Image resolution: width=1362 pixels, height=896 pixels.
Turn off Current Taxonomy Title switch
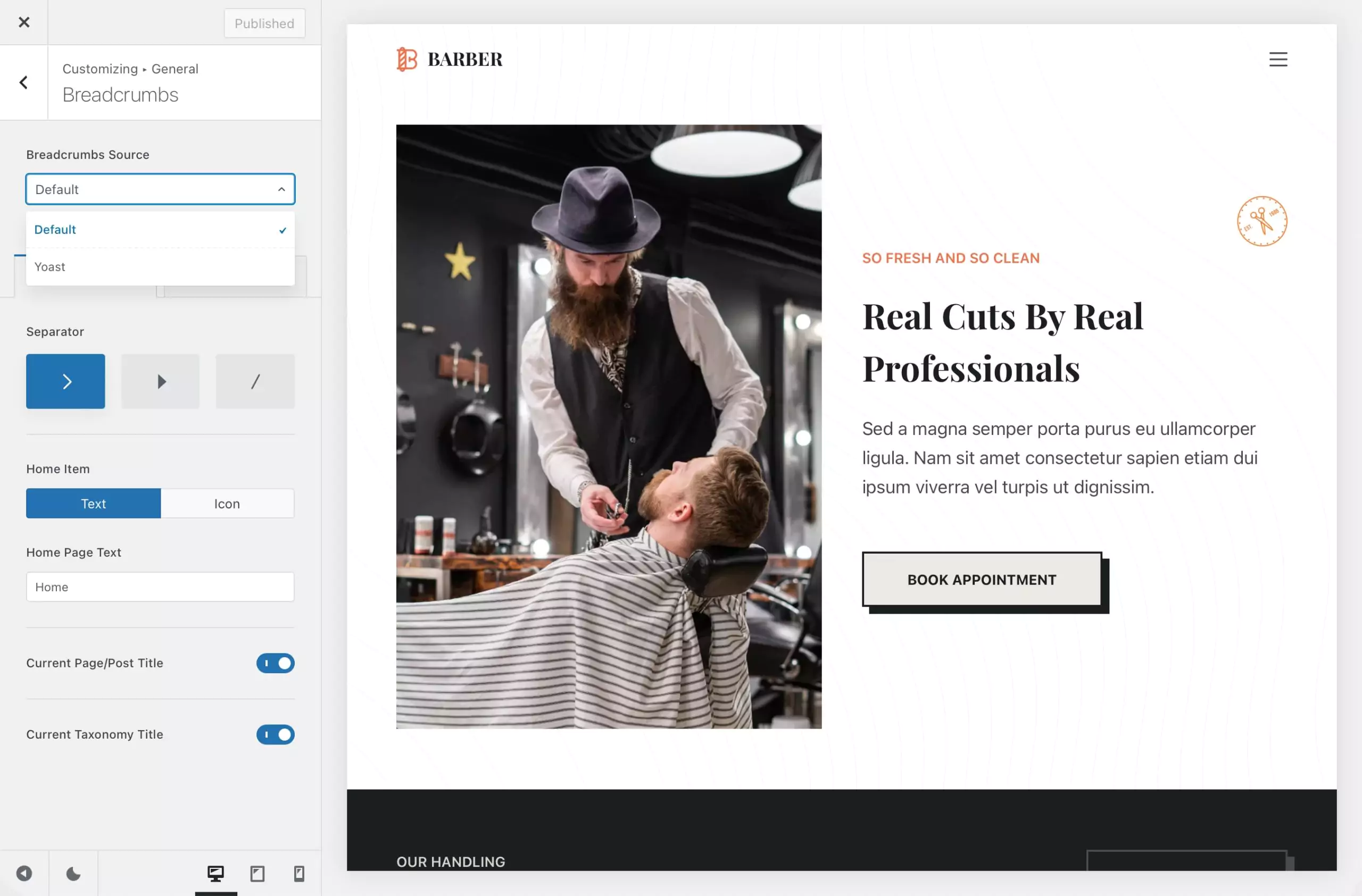(275, 735)
